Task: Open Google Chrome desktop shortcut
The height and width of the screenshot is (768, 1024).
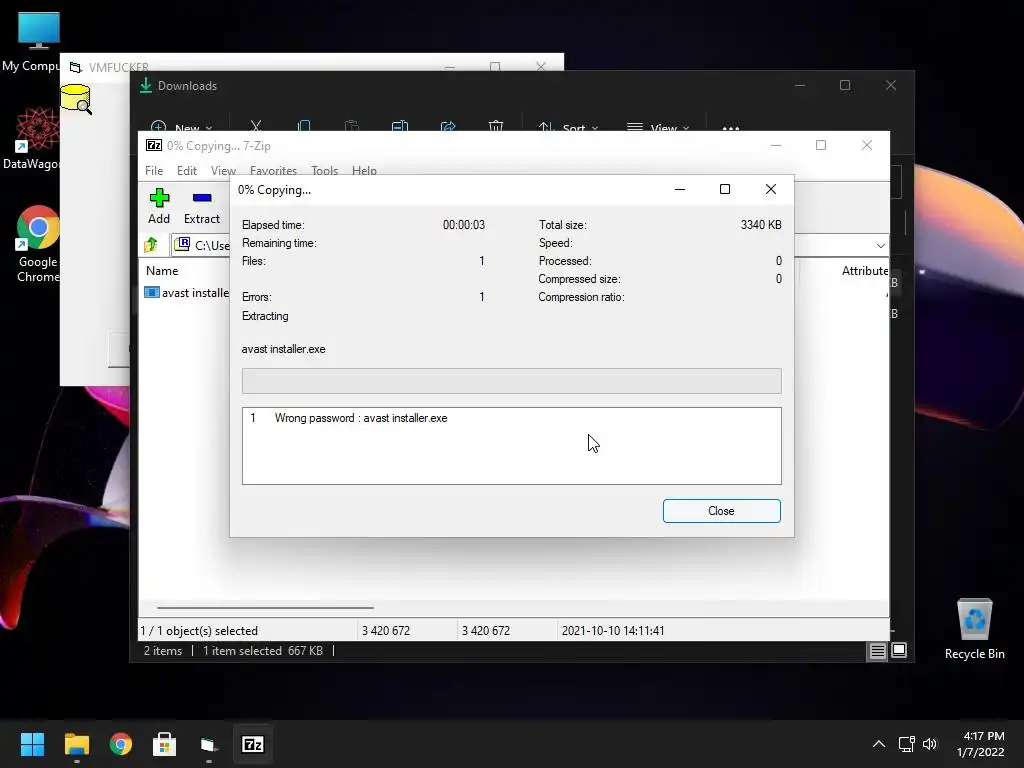Action: click(x=38, y=244)
